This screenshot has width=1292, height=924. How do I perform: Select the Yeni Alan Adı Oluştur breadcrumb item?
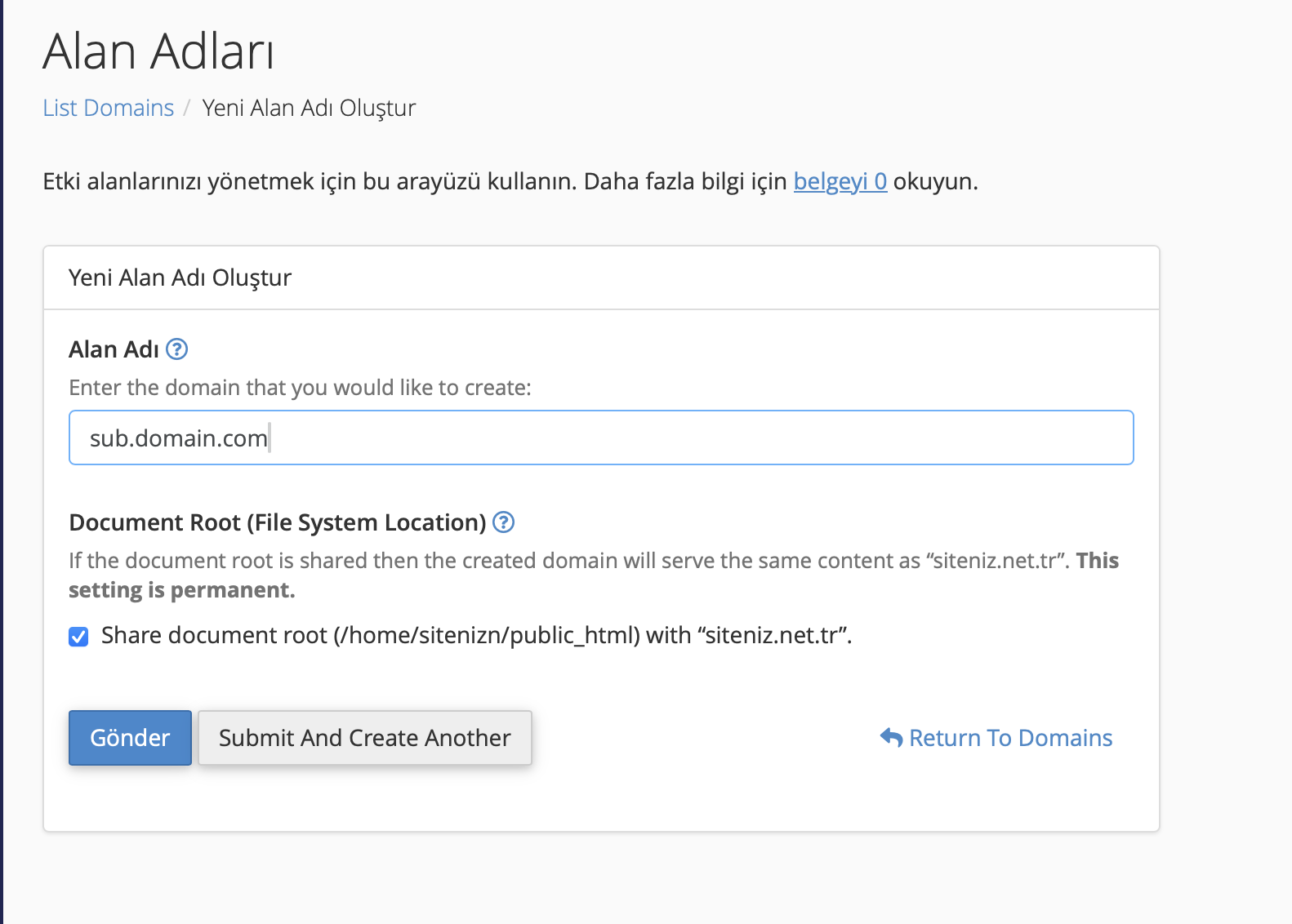tap(310, 108)
